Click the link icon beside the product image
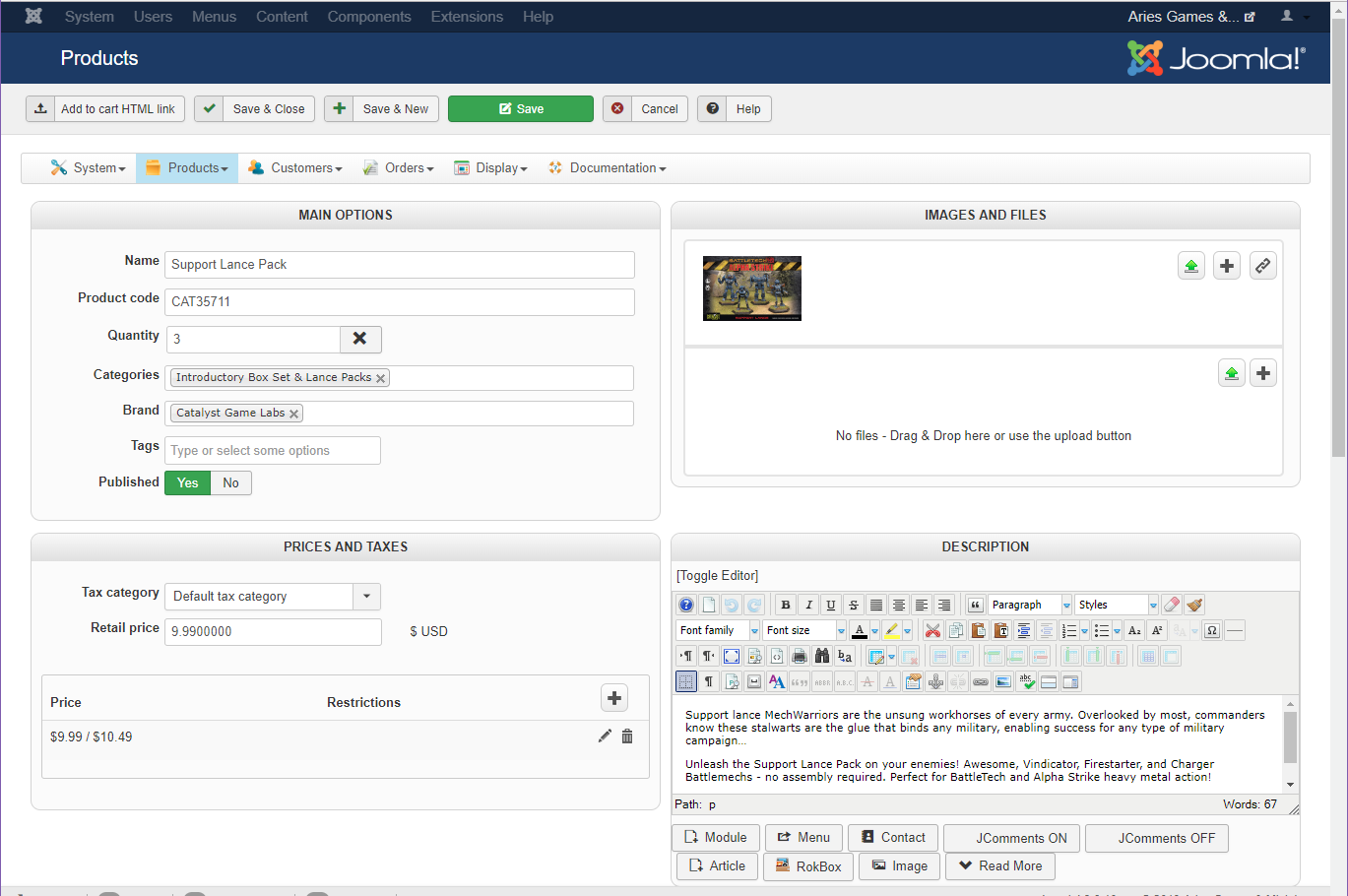 pyautogui.click(x=1262, y=266)
